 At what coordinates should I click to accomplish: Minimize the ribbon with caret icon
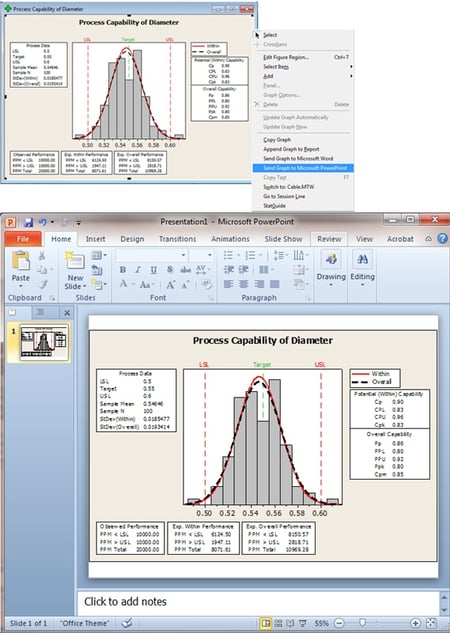click(x=429, y=239)
